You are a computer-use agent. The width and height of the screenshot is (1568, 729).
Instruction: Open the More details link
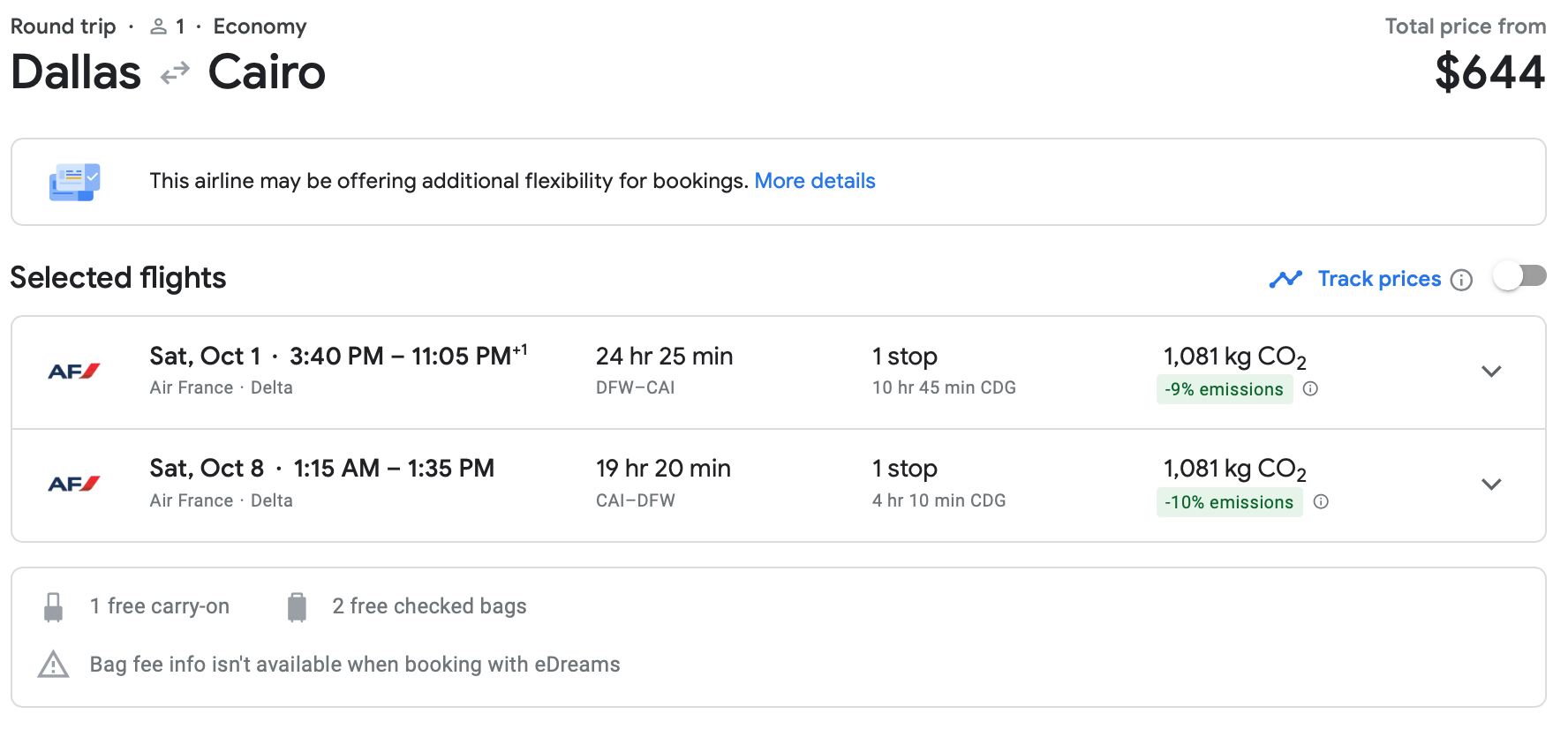pyautogui.click(x=814, y=181)
